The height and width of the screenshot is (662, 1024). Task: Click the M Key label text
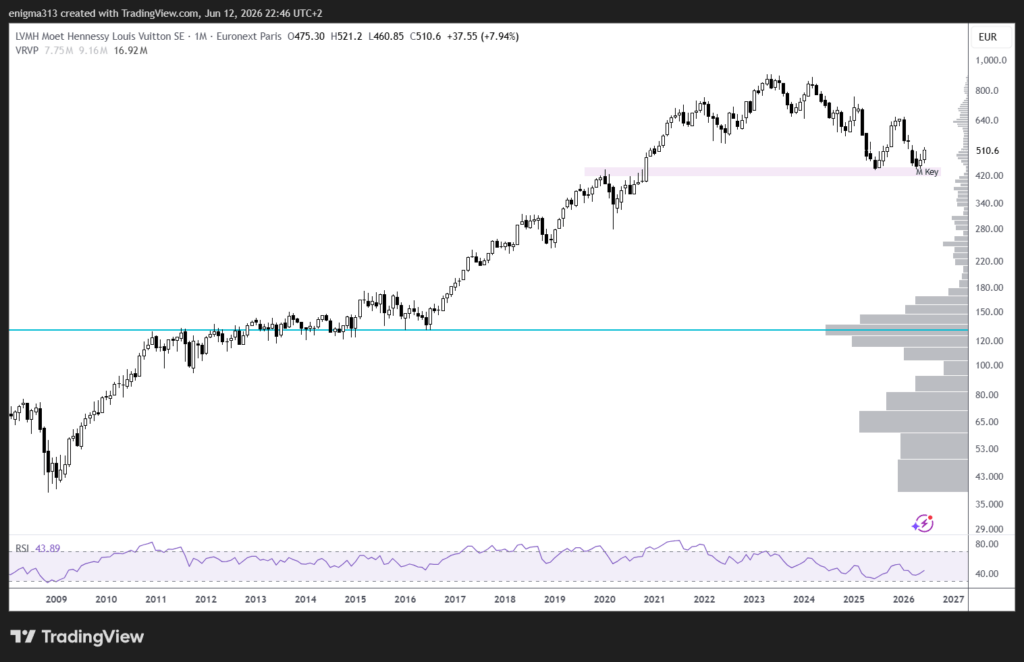927,172
